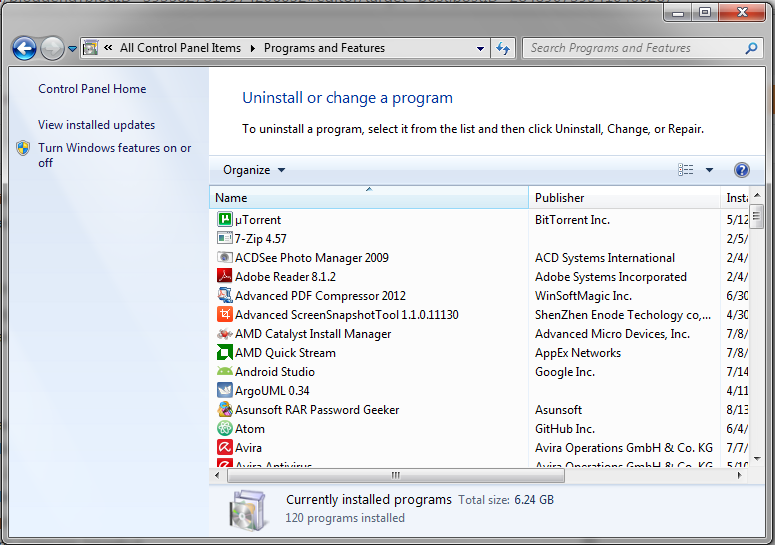Open View installed updates link

96,125
